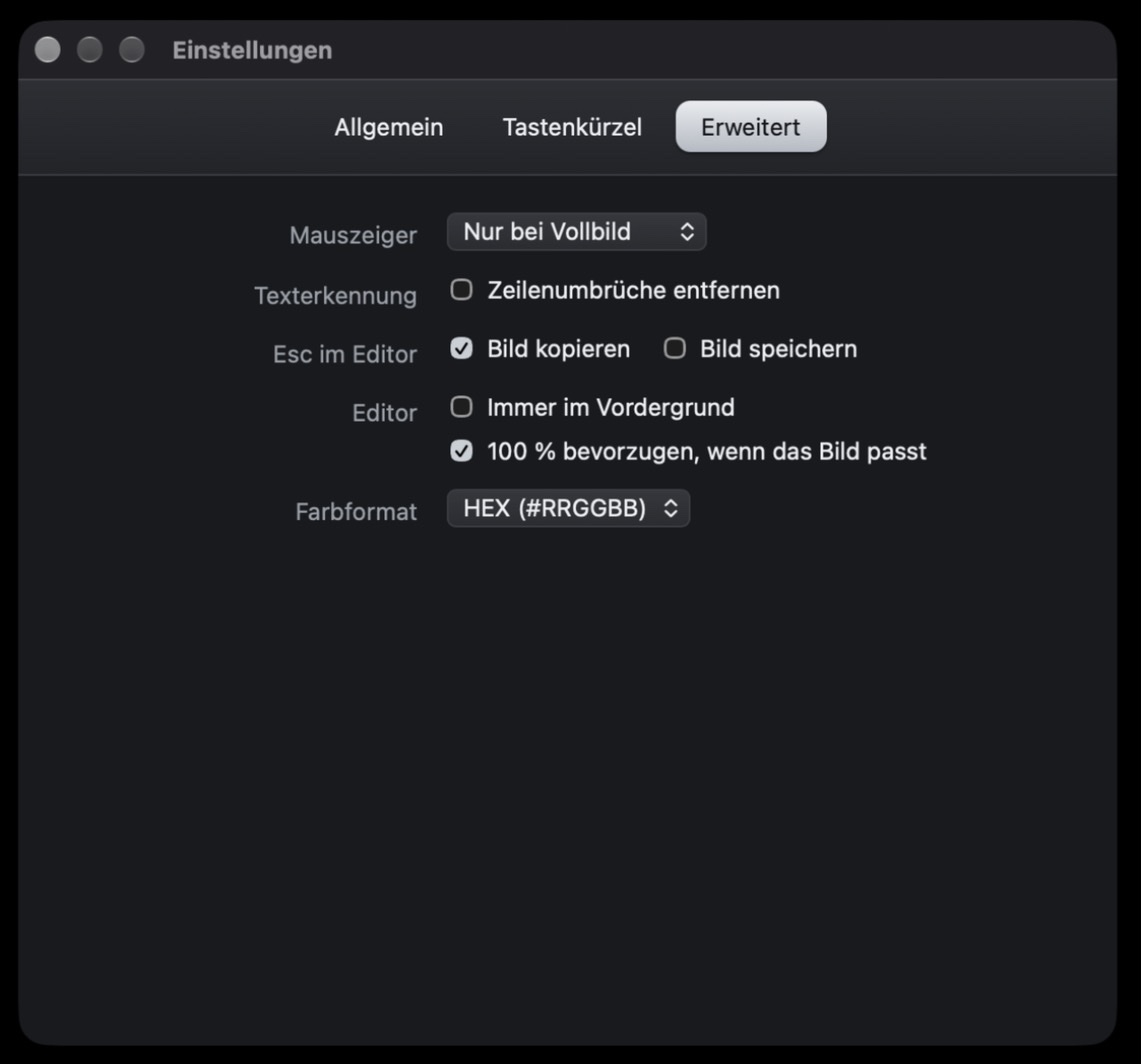Click the window zoom button in title bar
Image resolution: width=1142 pixels, height=1064 pixels.
point(132,50)
